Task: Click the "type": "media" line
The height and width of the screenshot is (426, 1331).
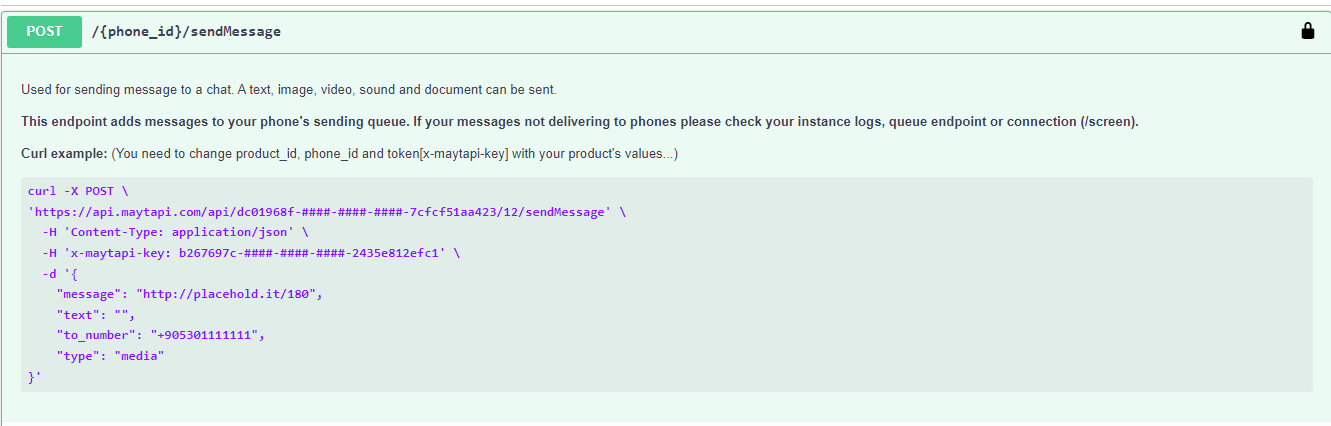Action: coord(110,355)
